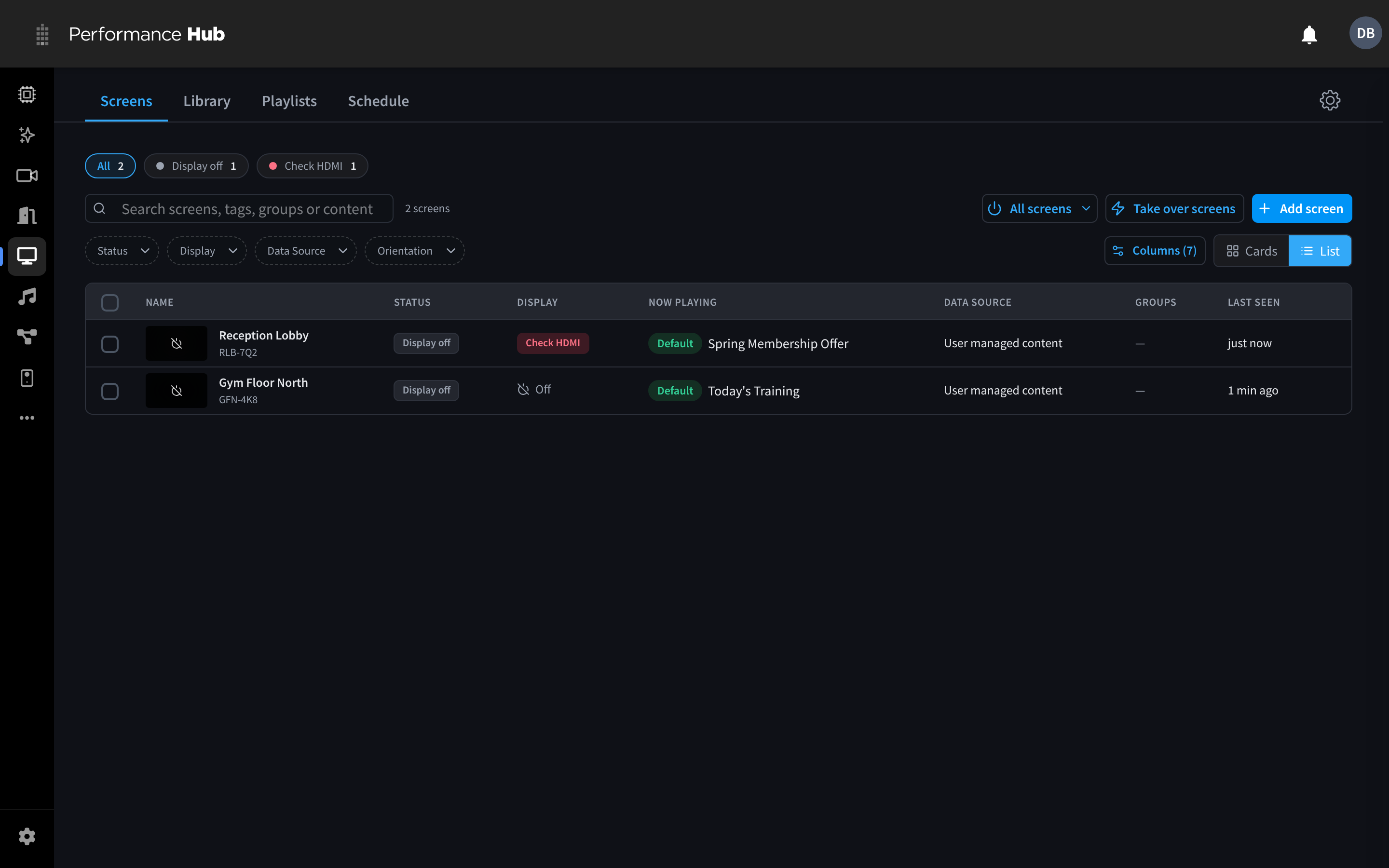1389x868 pixels.
Task: Click the RLB-7Q2 screen code
Action: click(x=238, y=353)
